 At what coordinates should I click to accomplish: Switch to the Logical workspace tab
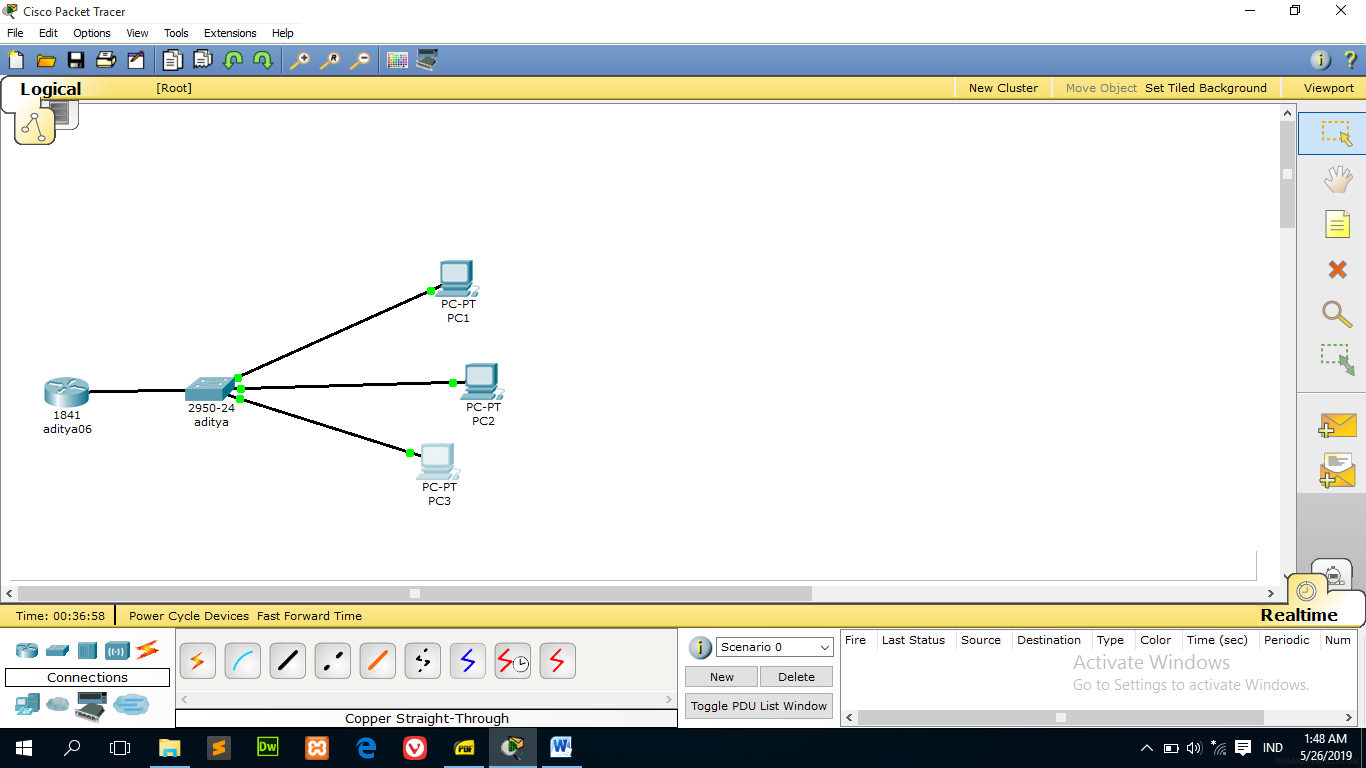click(50, 89)
